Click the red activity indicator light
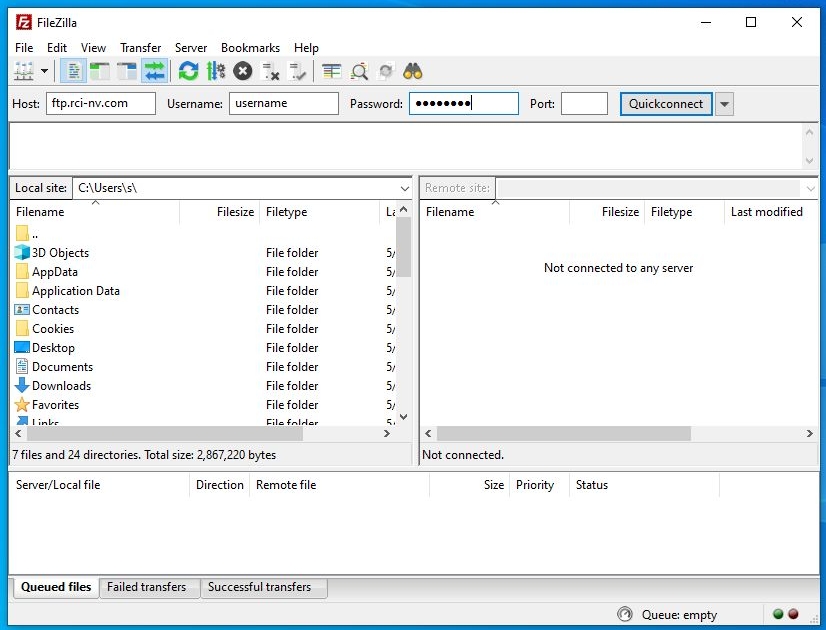This screenshot has width=826, height=630. (793, 614)
